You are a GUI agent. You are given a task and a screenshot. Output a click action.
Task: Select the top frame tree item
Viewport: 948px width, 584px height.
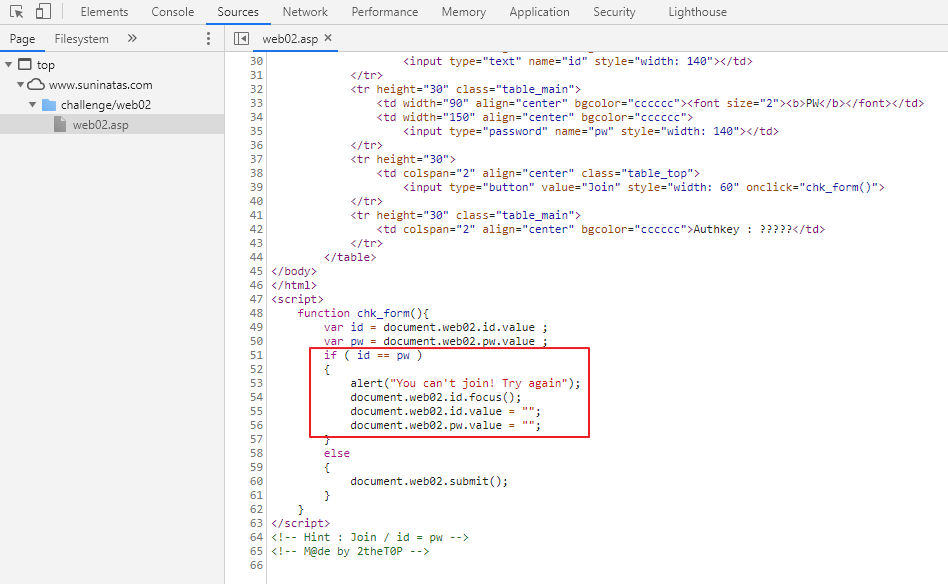pyautogui.click(x=45, y=65)
